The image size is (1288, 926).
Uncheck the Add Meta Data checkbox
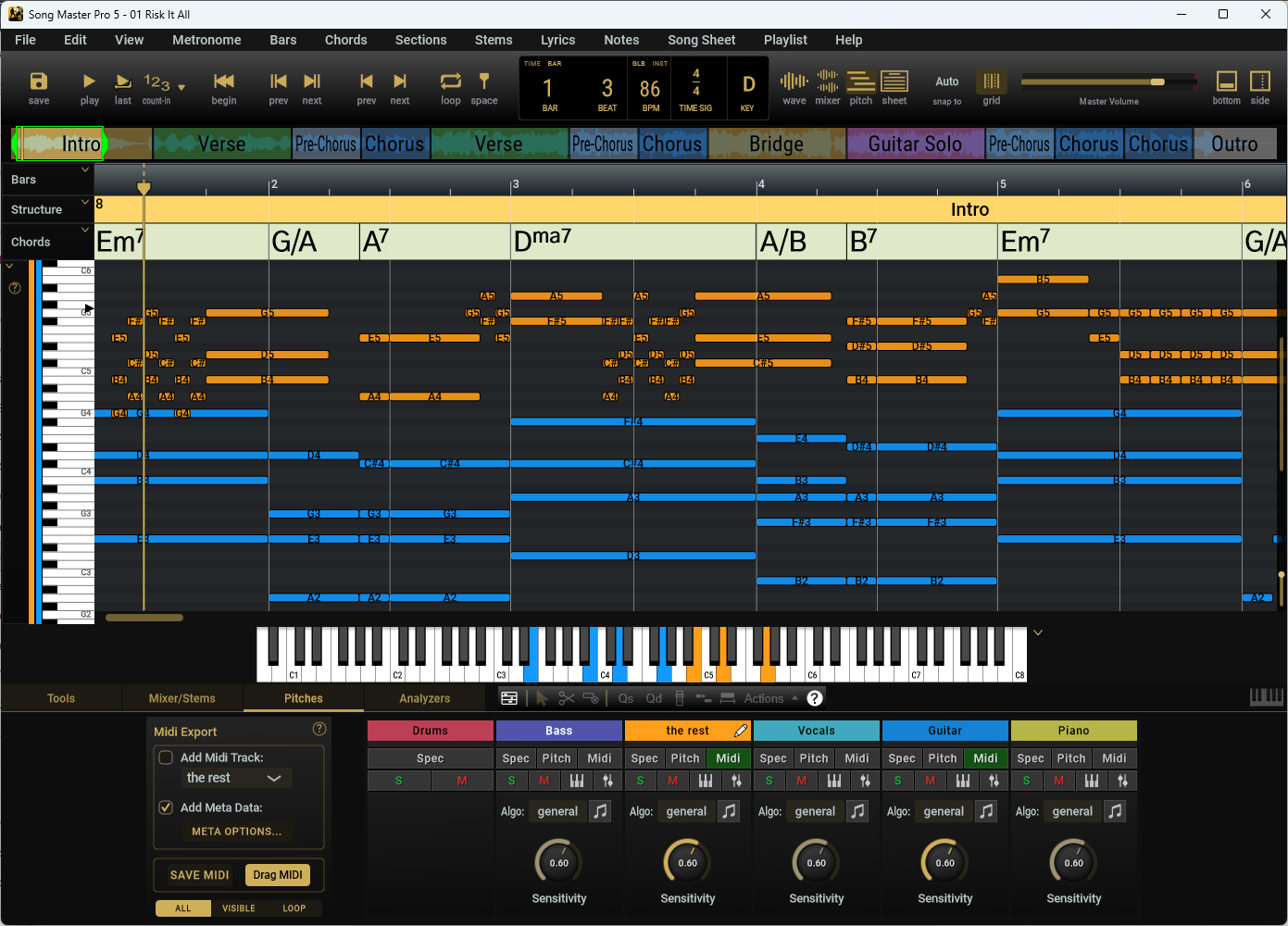(x=167, y=807)
